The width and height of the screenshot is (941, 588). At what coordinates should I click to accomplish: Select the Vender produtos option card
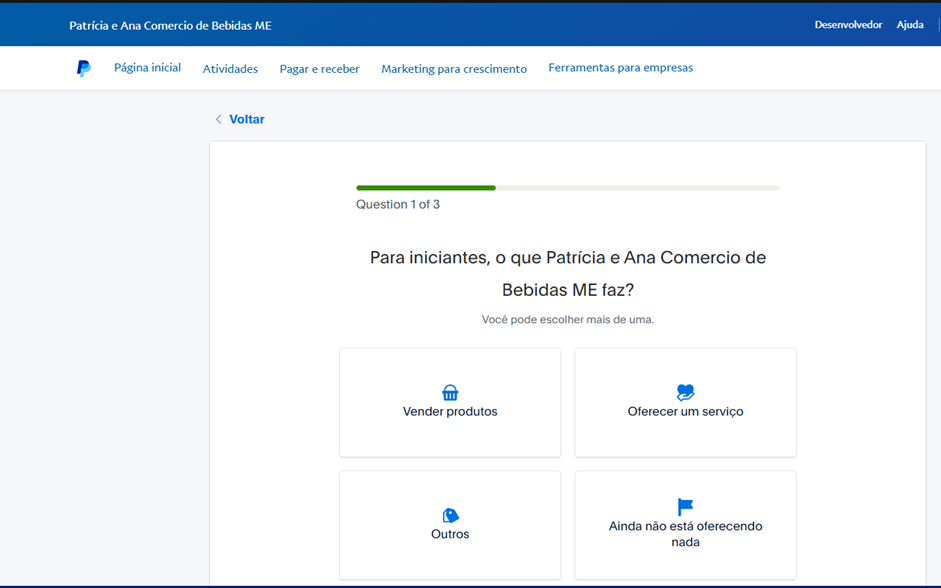coord(450,403)
